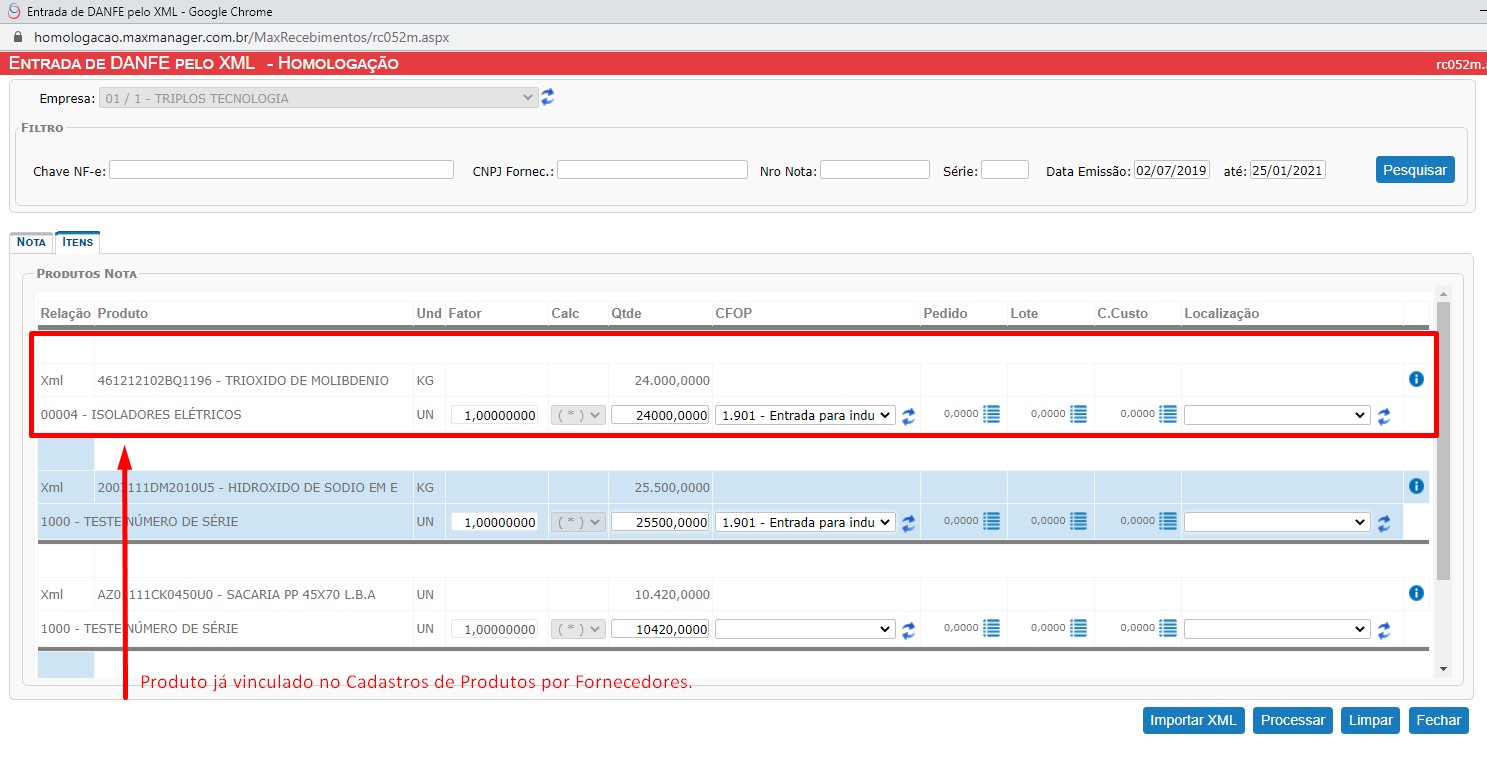This screenshot has height=758, width=1487.
Task: Select text 00004 - ISOLADORES ELÉTRICOS
Action: tap(141, 414)
